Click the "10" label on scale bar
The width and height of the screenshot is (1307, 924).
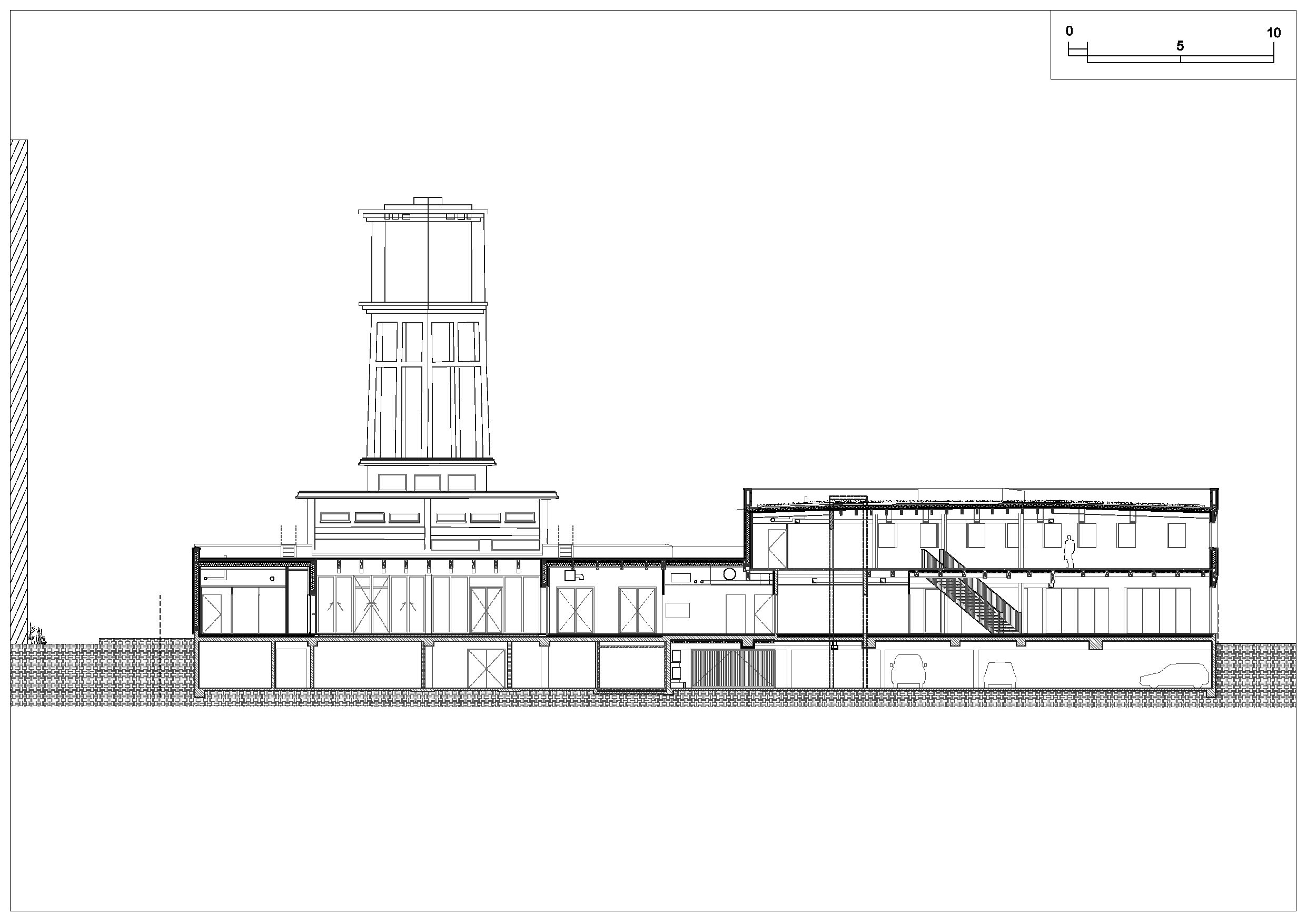[x=1273, y=33]
